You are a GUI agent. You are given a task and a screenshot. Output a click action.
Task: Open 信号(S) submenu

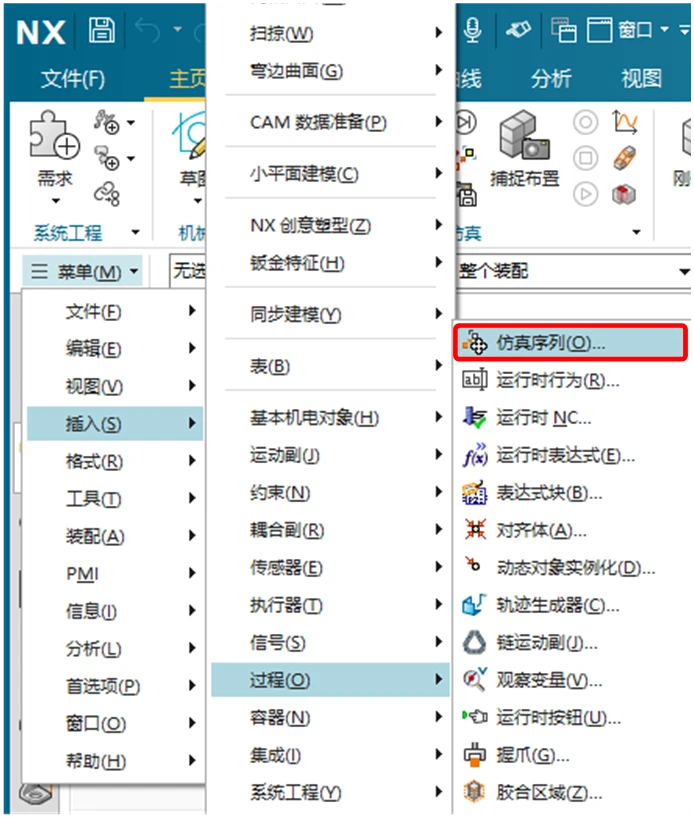click(x=330, y=643)
